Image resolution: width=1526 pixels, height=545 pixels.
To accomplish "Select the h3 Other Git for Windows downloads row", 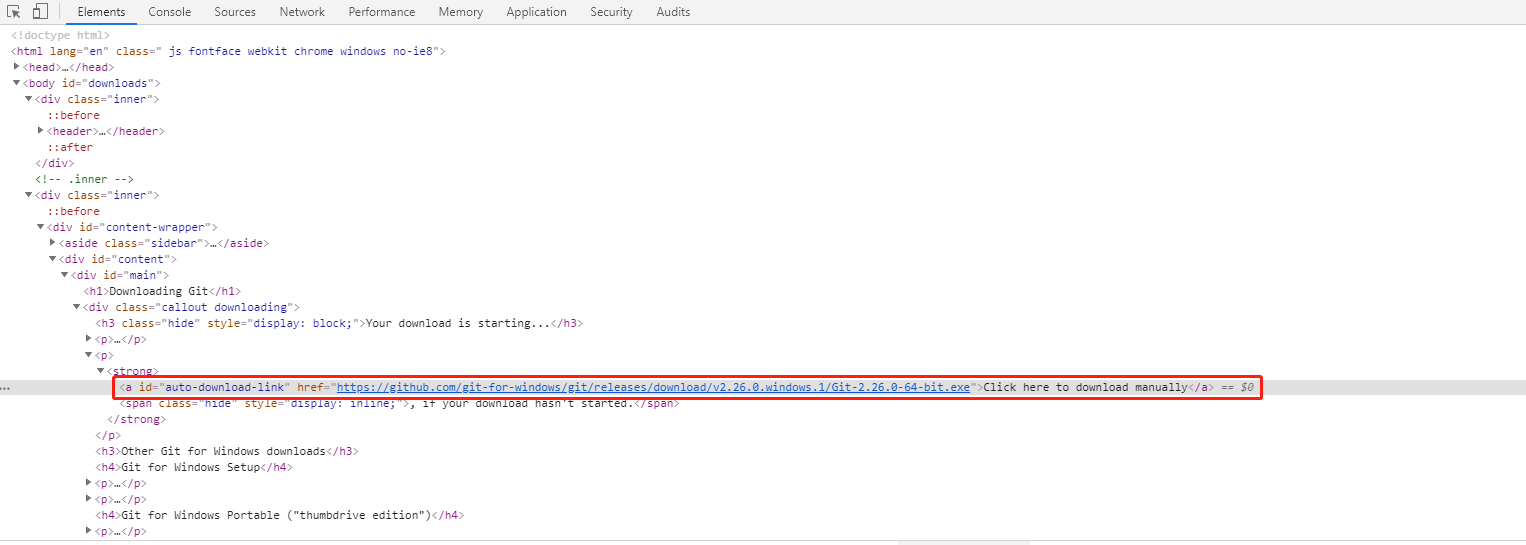I will pyautogui.click(x=227, y=451).
